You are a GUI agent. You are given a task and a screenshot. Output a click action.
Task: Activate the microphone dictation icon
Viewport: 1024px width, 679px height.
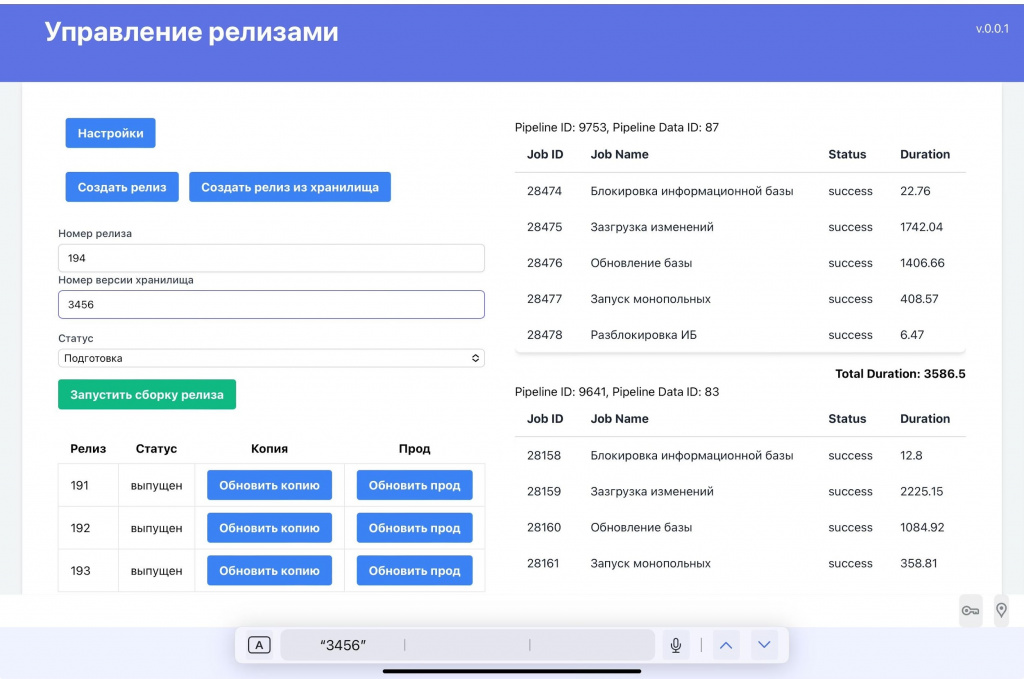675,645
